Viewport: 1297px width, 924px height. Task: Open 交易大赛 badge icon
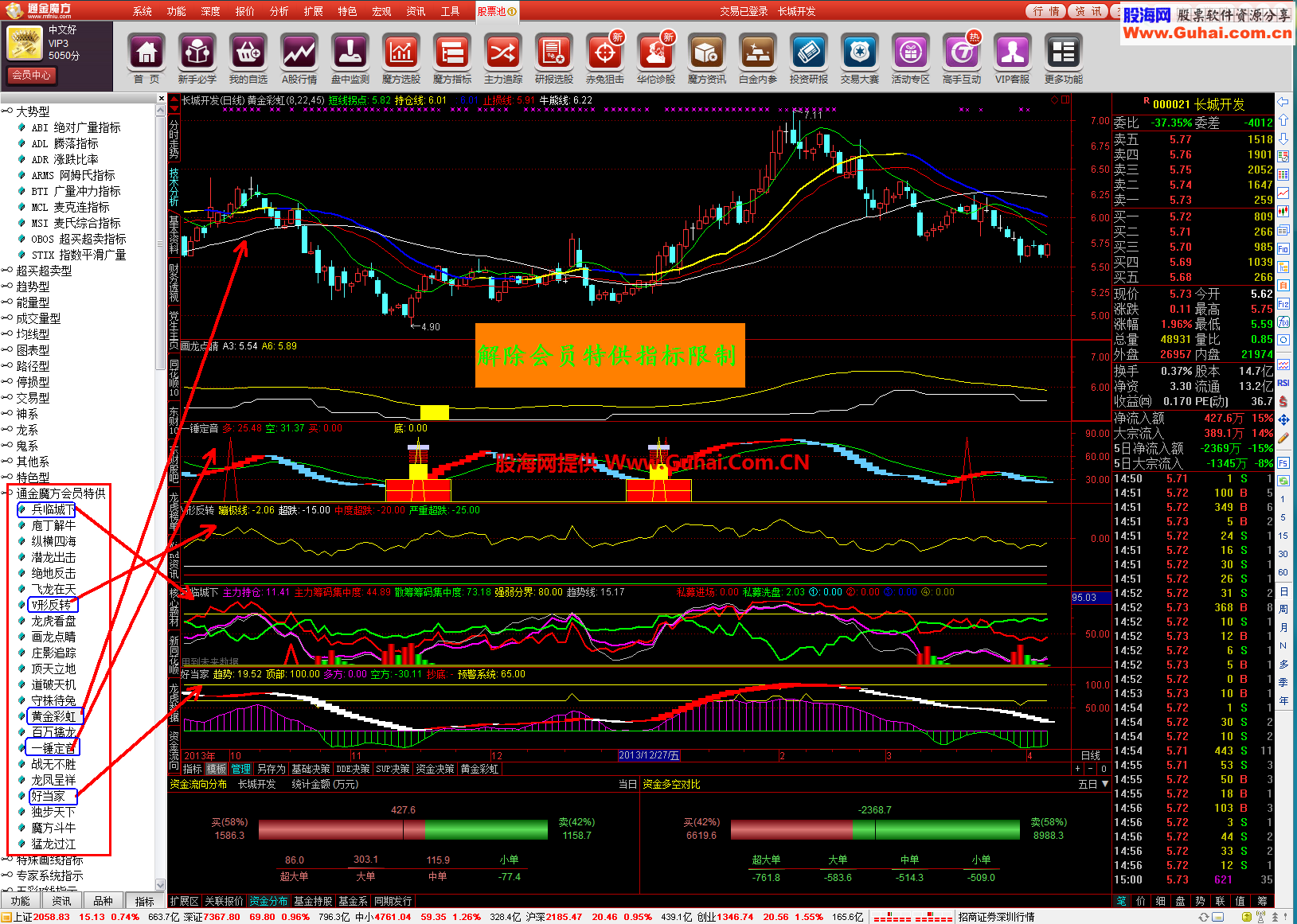[860, 58]
